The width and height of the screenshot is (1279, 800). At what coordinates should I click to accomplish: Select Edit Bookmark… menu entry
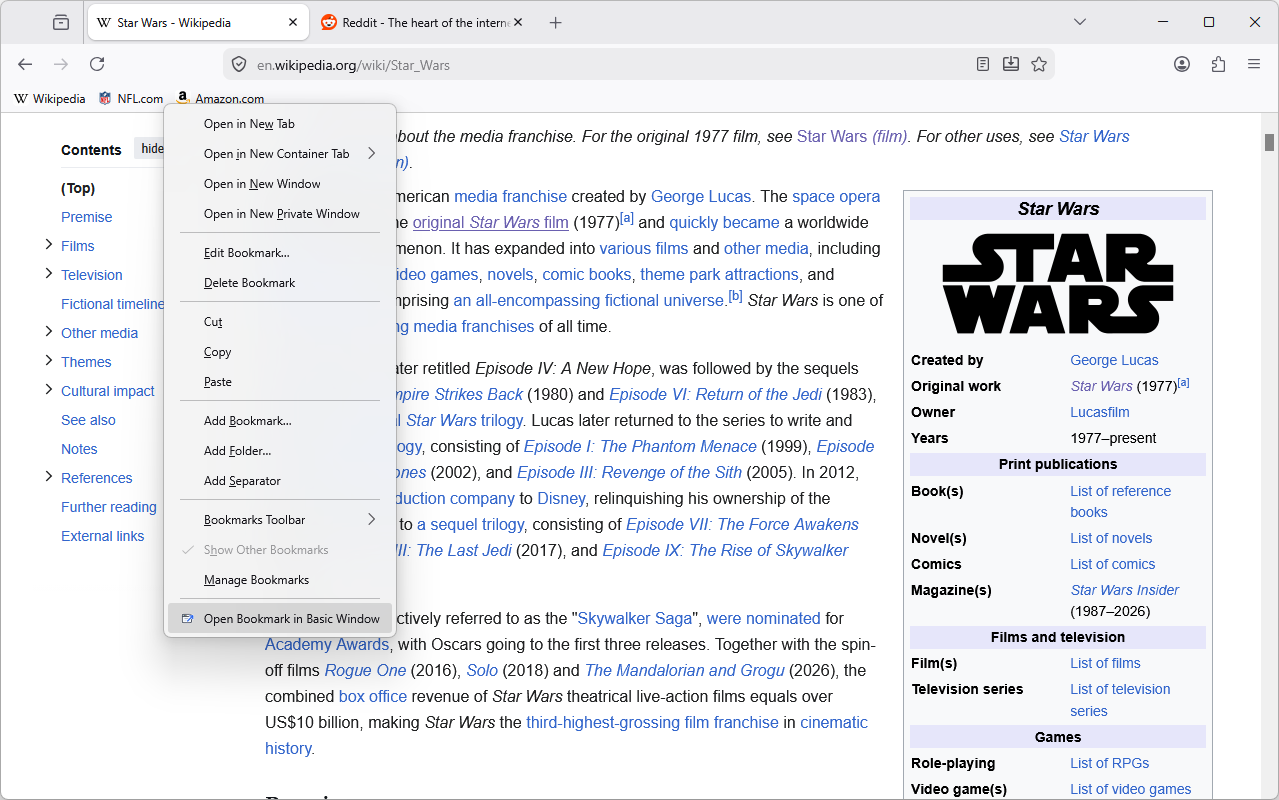click(280, 253)
